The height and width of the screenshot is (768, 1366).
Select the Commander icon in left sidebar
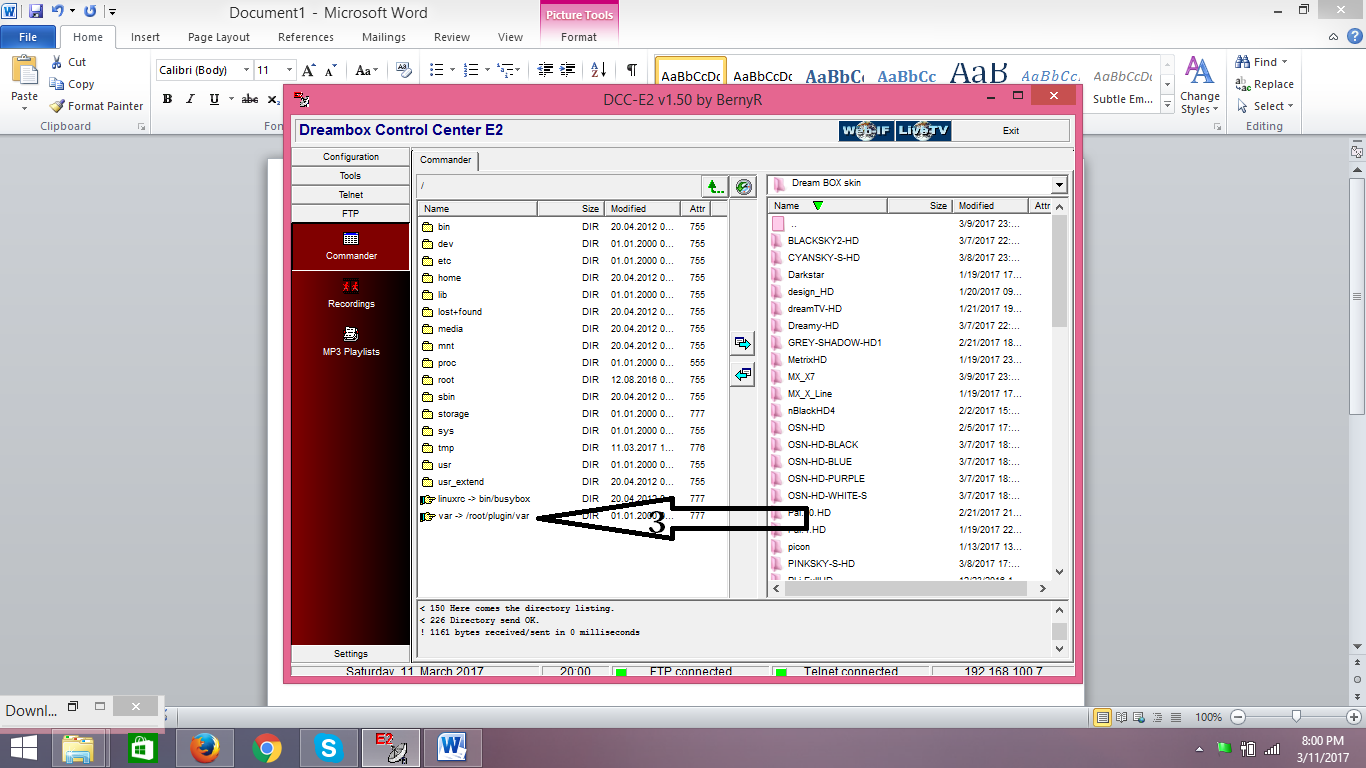tap(351, 245)
